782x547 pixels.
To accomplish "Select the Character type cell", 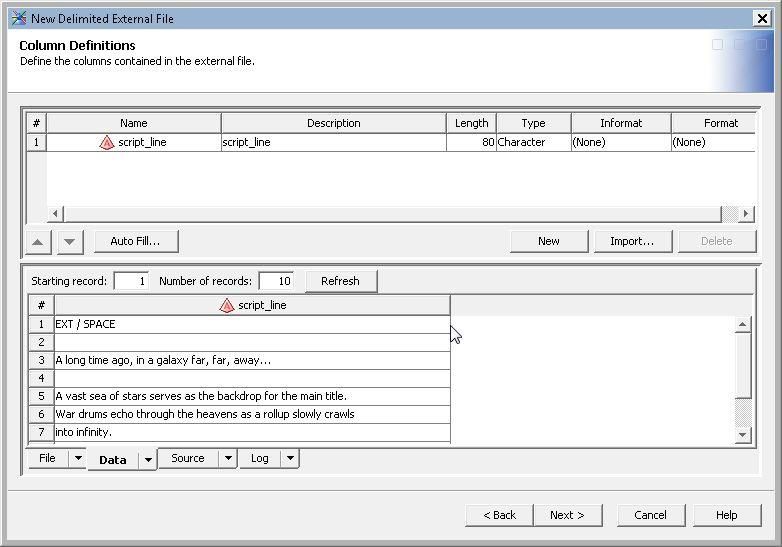I will 534,143.
